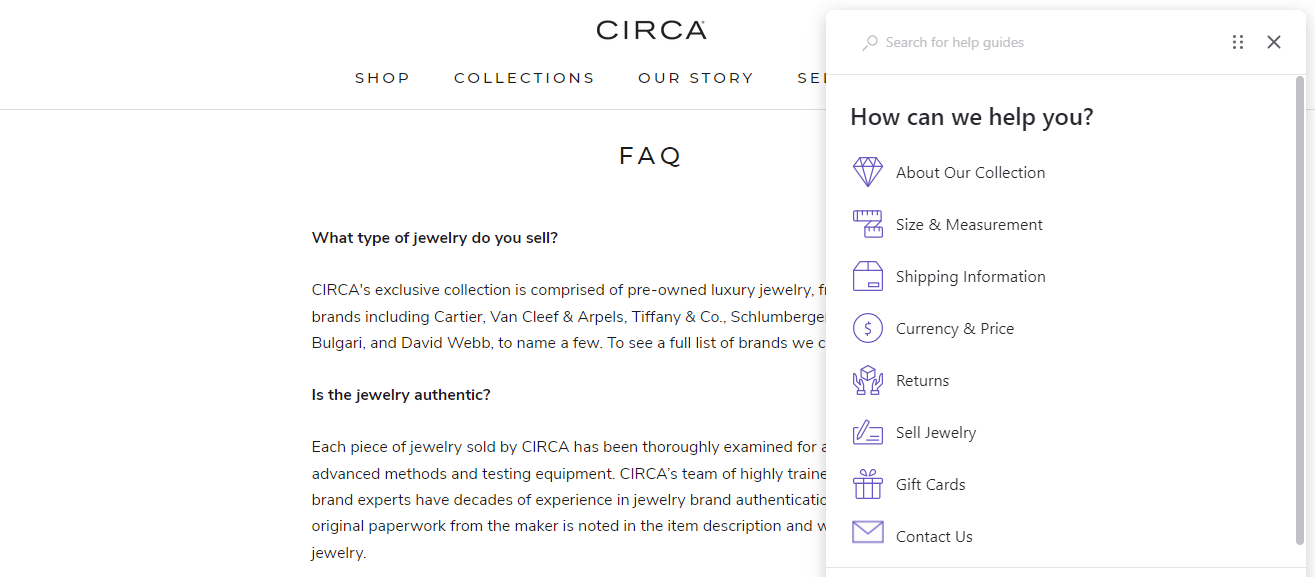Click the help panel vertical scrollbar

point(1299,310)
